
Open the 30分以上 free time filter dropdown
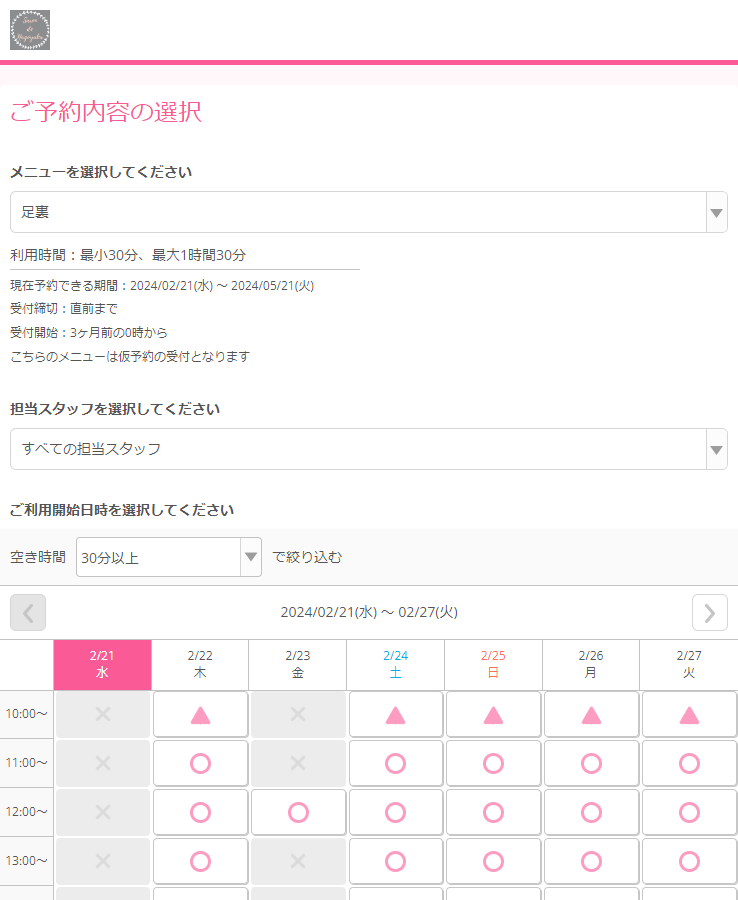tap(168, 557)
